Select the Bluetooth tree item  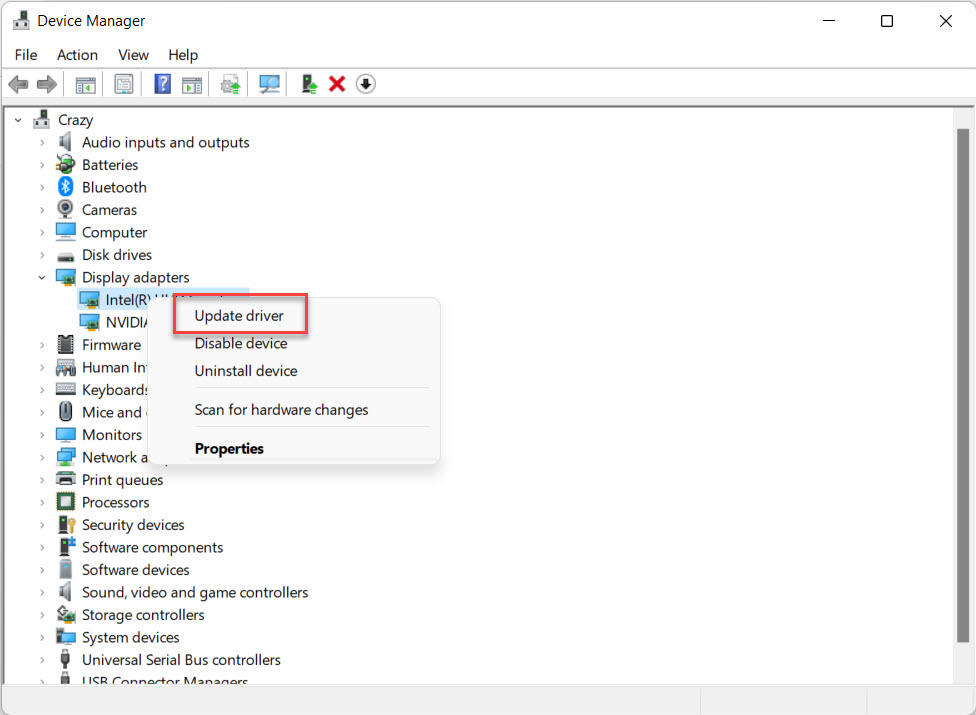coord(114,188)
